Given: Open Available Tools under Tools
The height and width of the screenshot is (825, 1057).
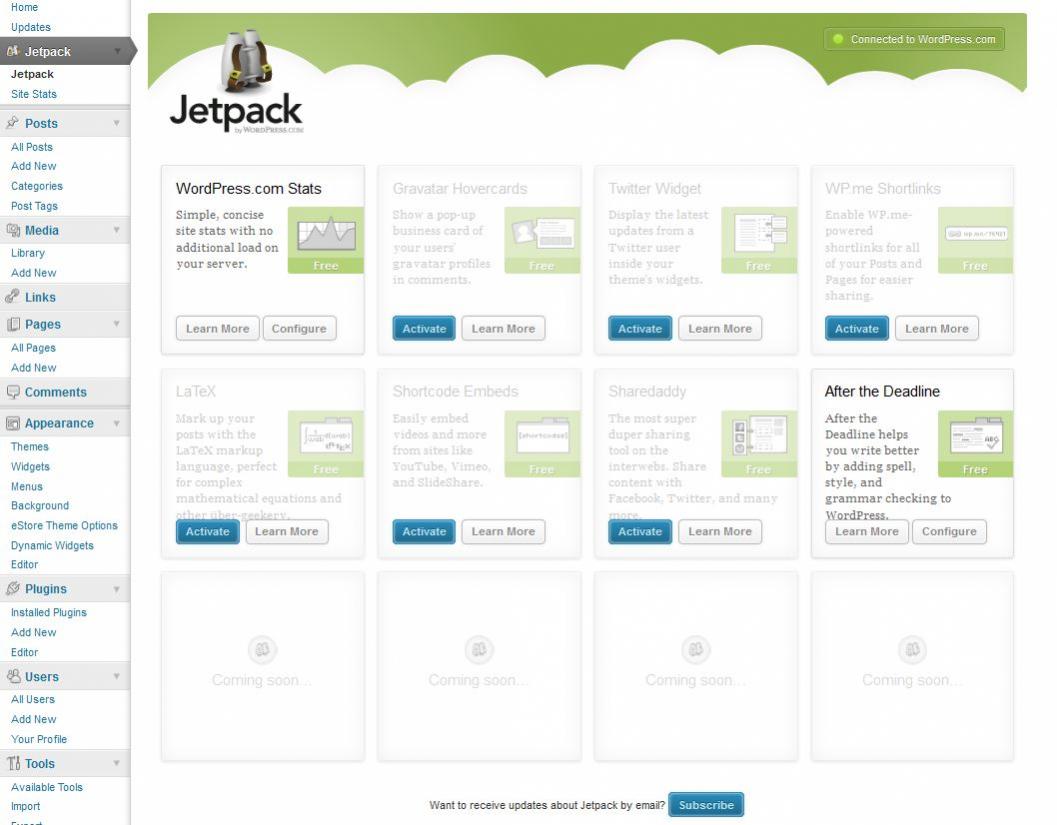Looking at the screenshot, I should 47,787.
